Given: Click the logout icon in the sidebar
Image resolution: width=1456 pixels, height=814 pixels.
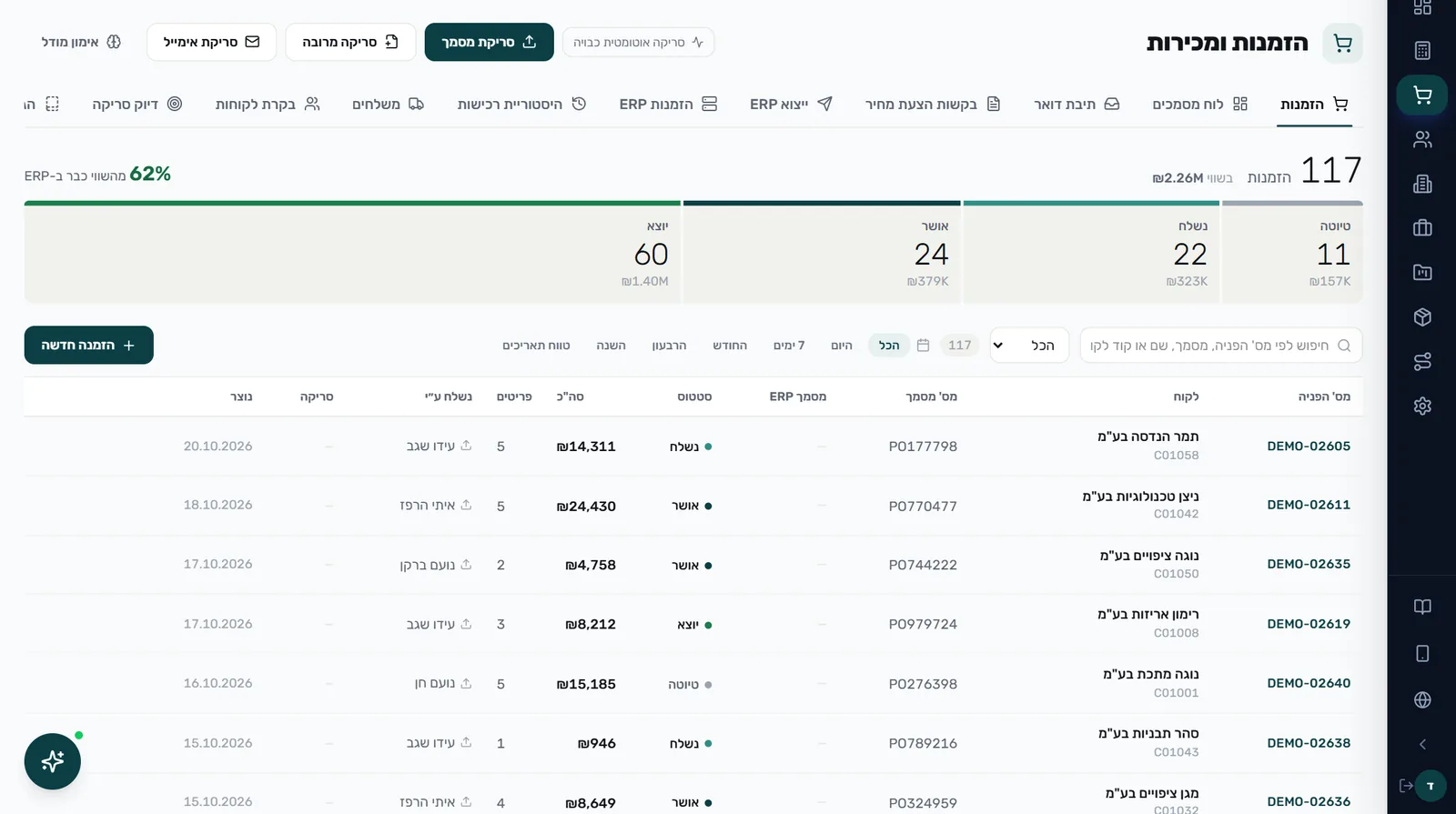Looking at the screenshot, I should [x=1406, y=786].
